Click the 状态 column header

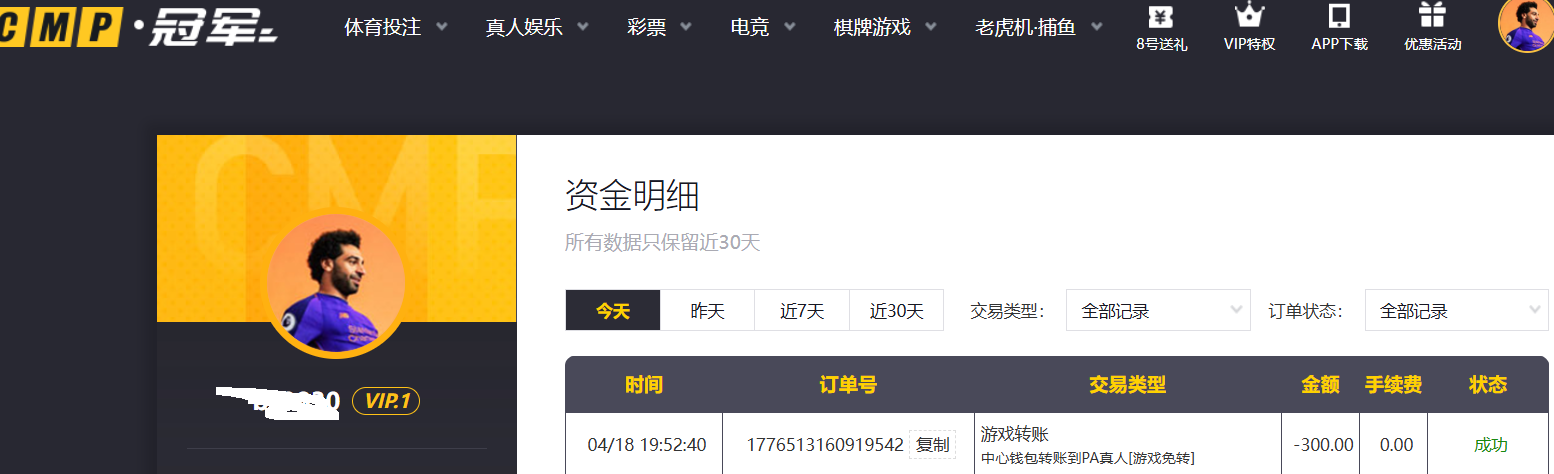click(1488, 385)
